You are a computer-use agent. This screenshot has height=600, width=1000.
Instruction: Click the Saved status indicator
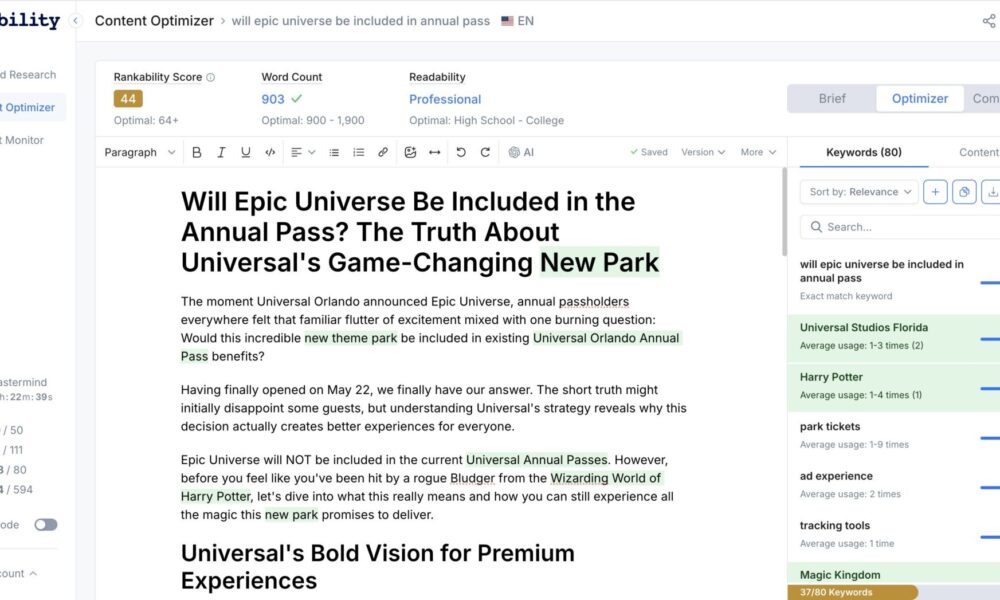click(649, 152)
